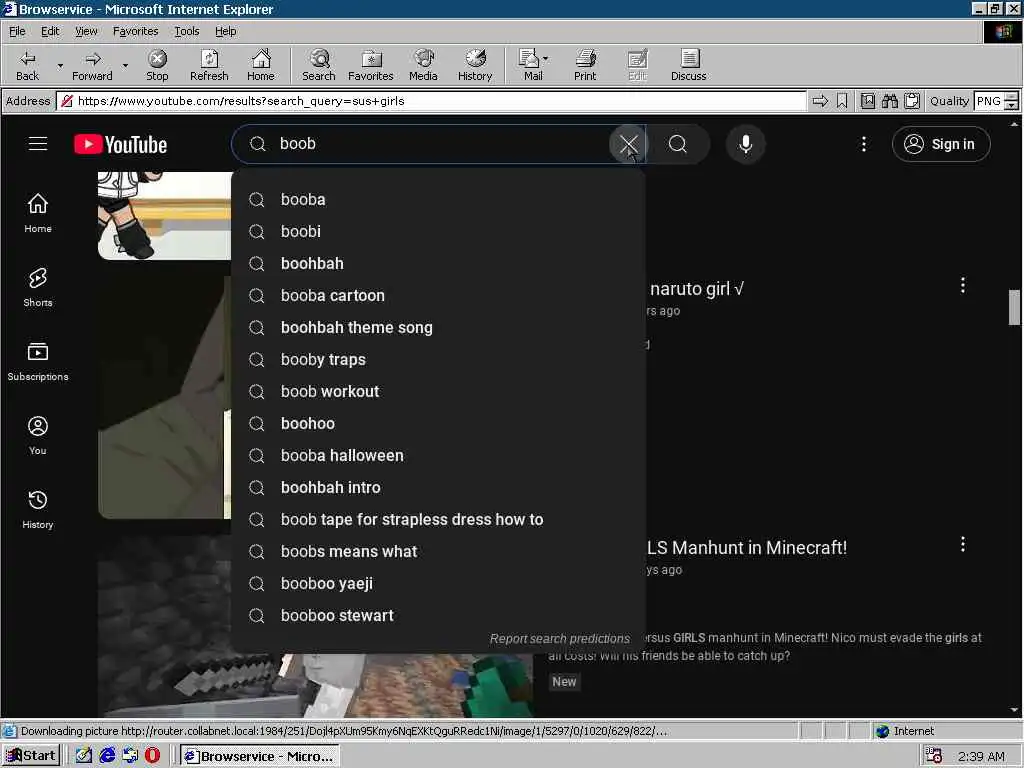Image resolution: width=1024 pixels, height=768 pixels.
Task: Select the 'boohbah' suggestion
Action: click(438, 263)
